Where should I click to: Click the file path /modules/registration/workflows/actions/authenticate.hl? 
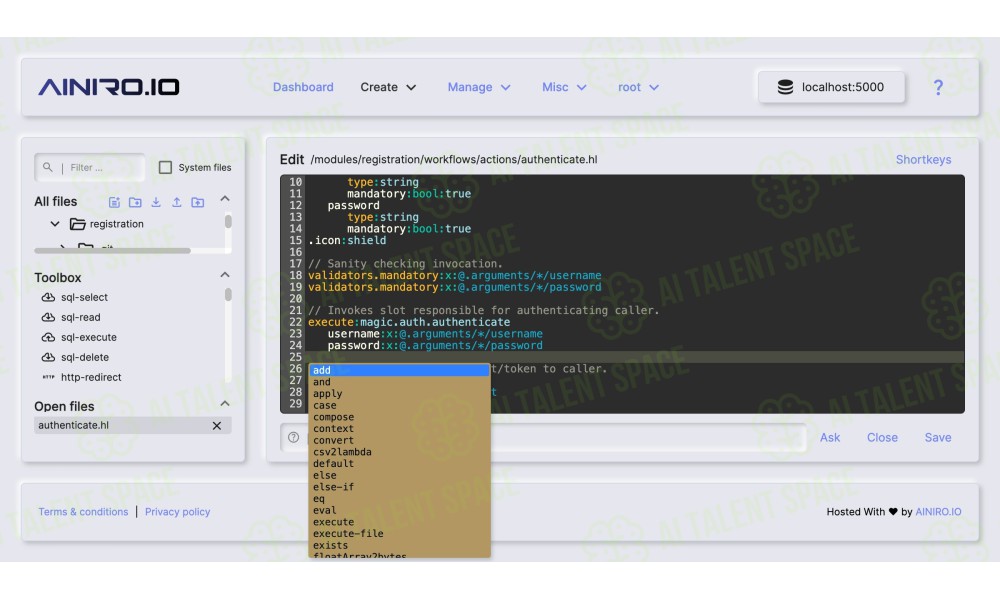point(453,159)
